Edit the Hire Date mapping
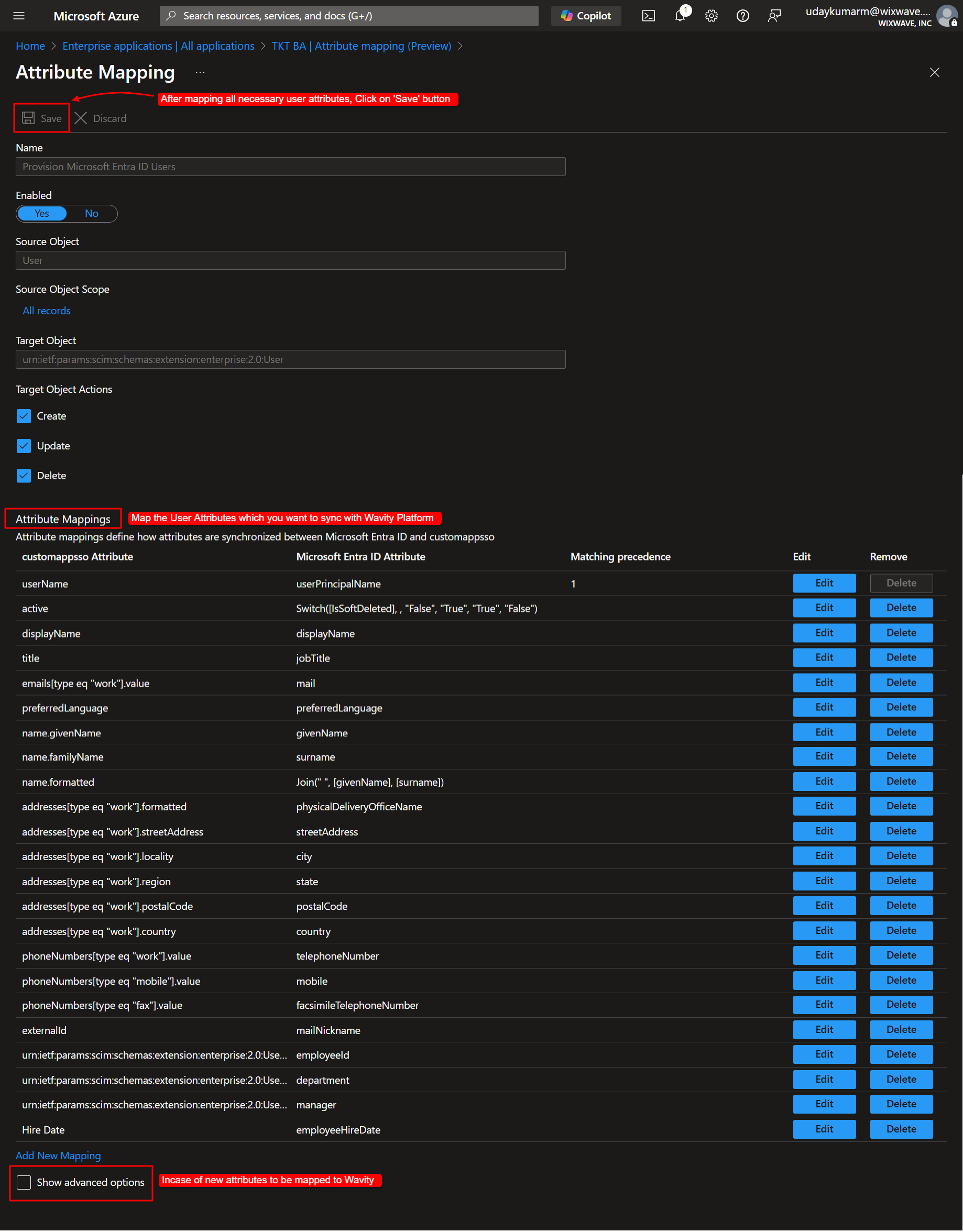The width and height of the screenshot is (963, 1232). [824, 1129]
